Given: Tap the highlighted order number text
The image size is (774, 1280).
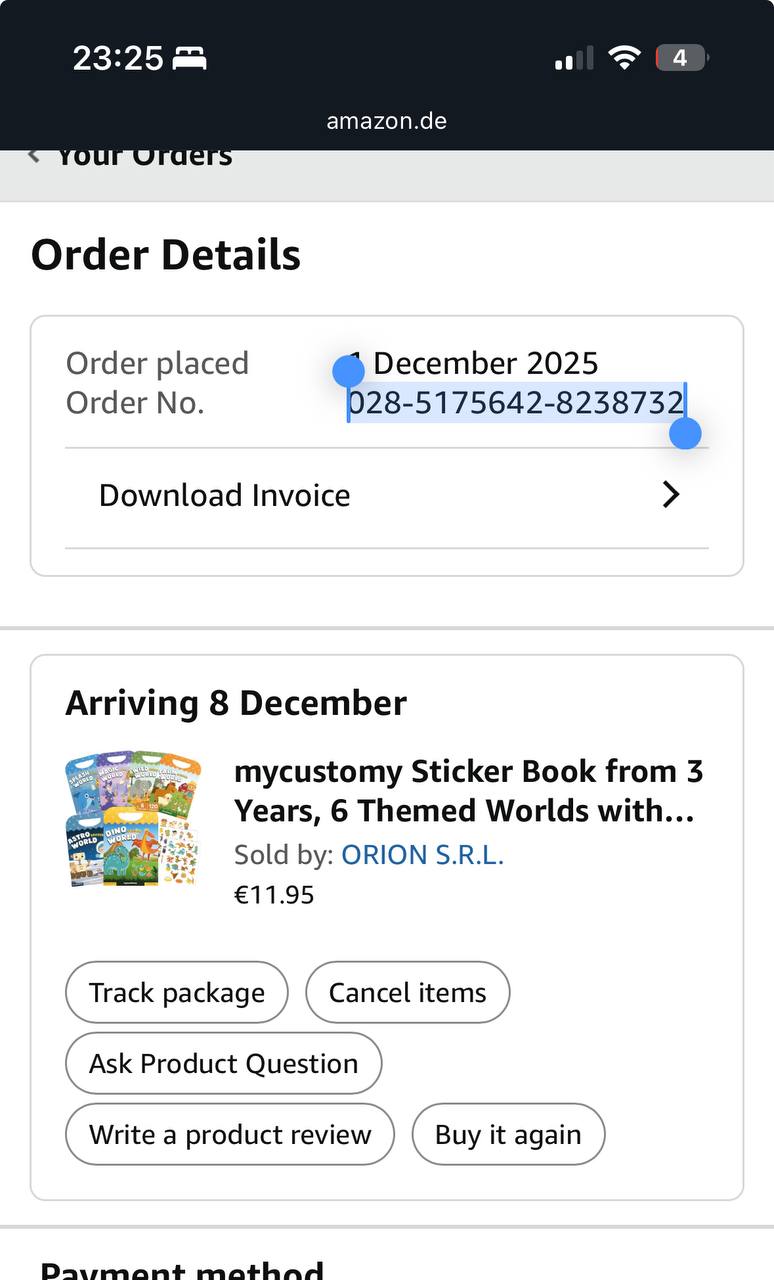Looking at the screenshot, I should click(x=516, y=403).
